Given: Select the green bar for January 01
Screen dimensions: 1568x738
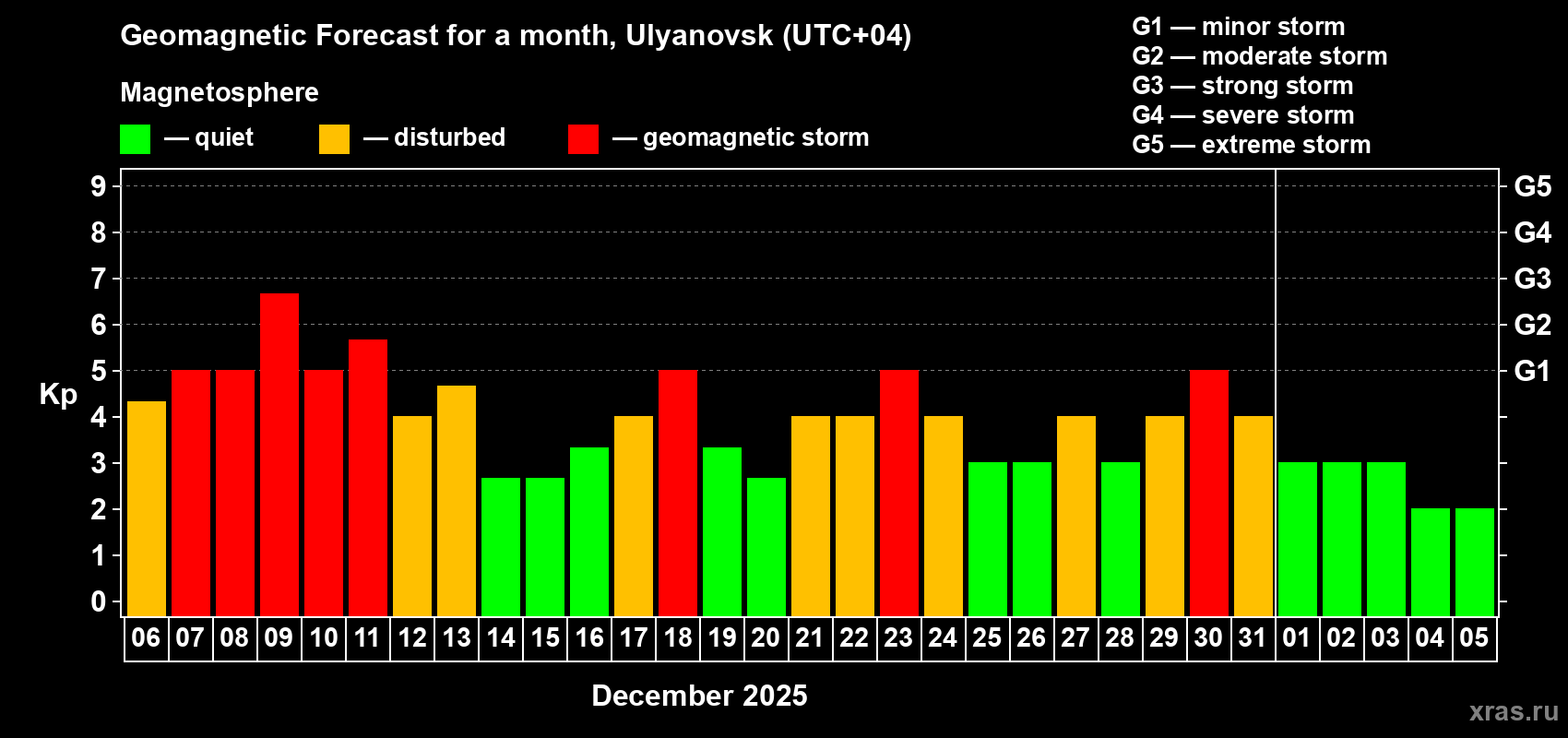Looking at the screenshot, I should click(x=1298, y=540).
